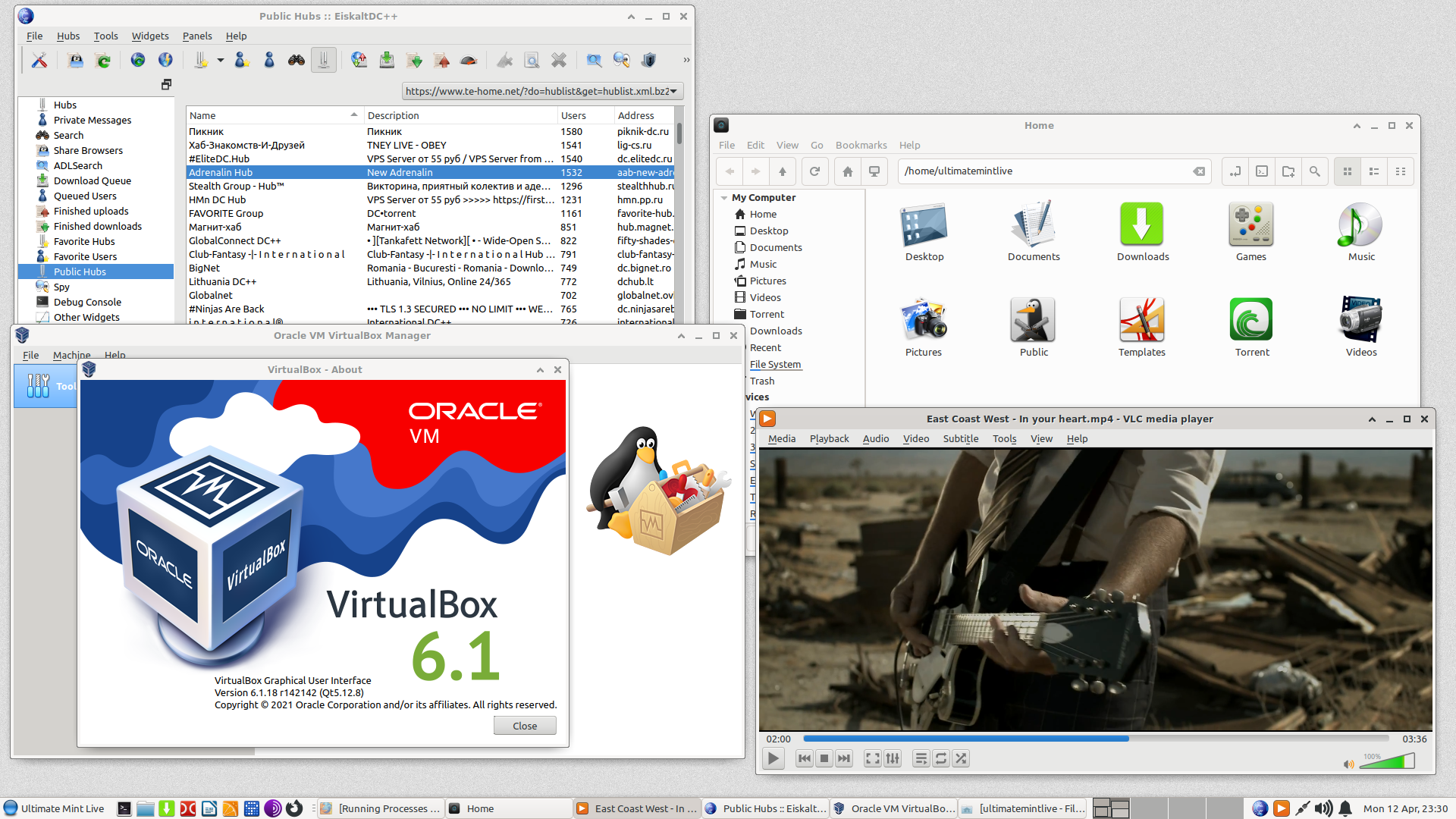Click the Download Queue toolbar icon
The width and height of the screenshot is (1456, 819).
(387, 61)
